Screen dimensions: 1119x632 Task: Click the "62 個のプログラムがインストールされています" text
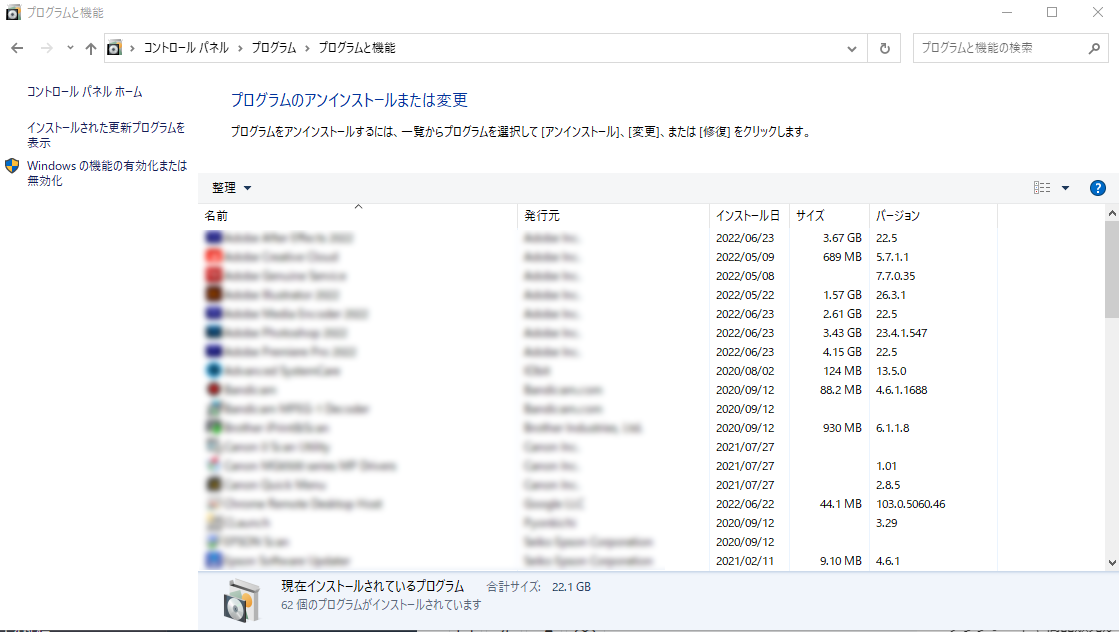click(x=381, y=605)
